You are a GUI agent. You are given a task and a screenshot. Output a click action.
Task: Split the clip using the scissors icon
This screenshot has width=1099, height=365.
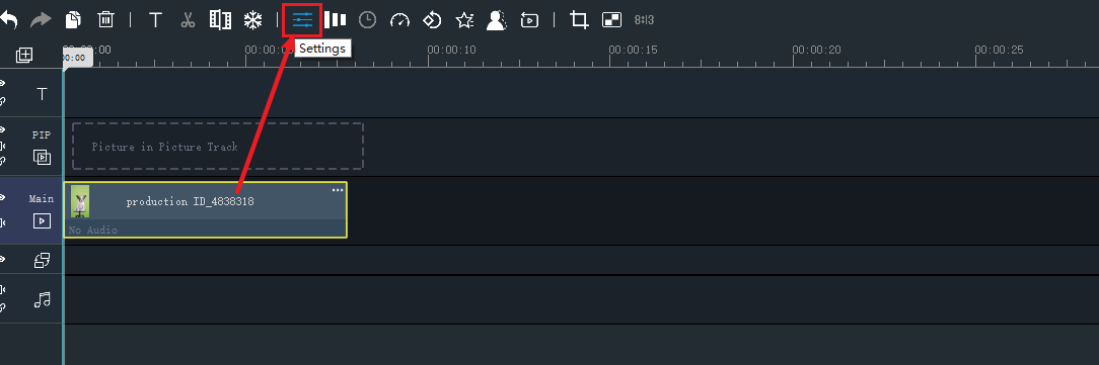click(187, 20)
